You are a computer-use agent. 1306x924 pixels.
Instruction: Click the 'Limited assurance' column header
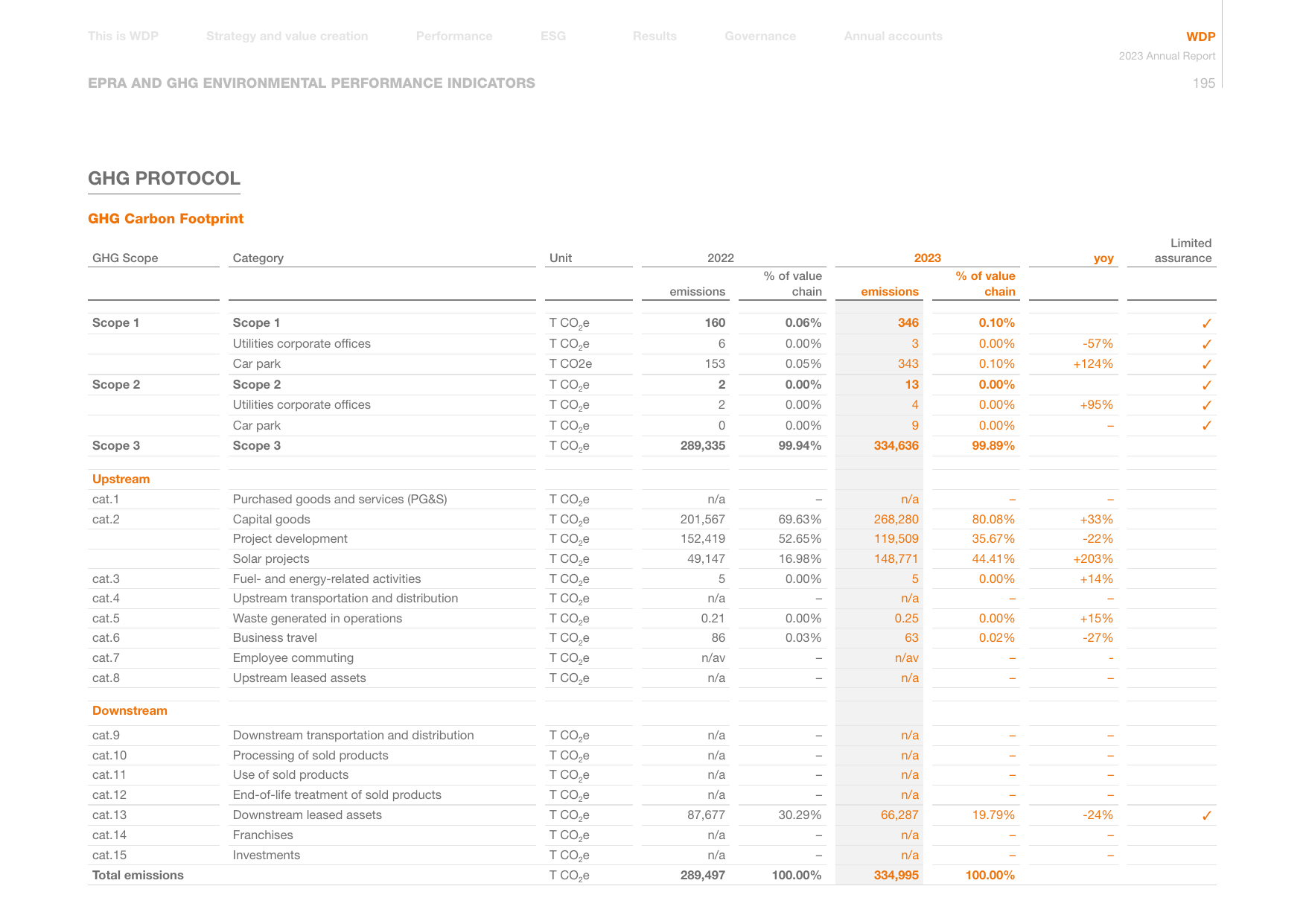coord(1183,250)
